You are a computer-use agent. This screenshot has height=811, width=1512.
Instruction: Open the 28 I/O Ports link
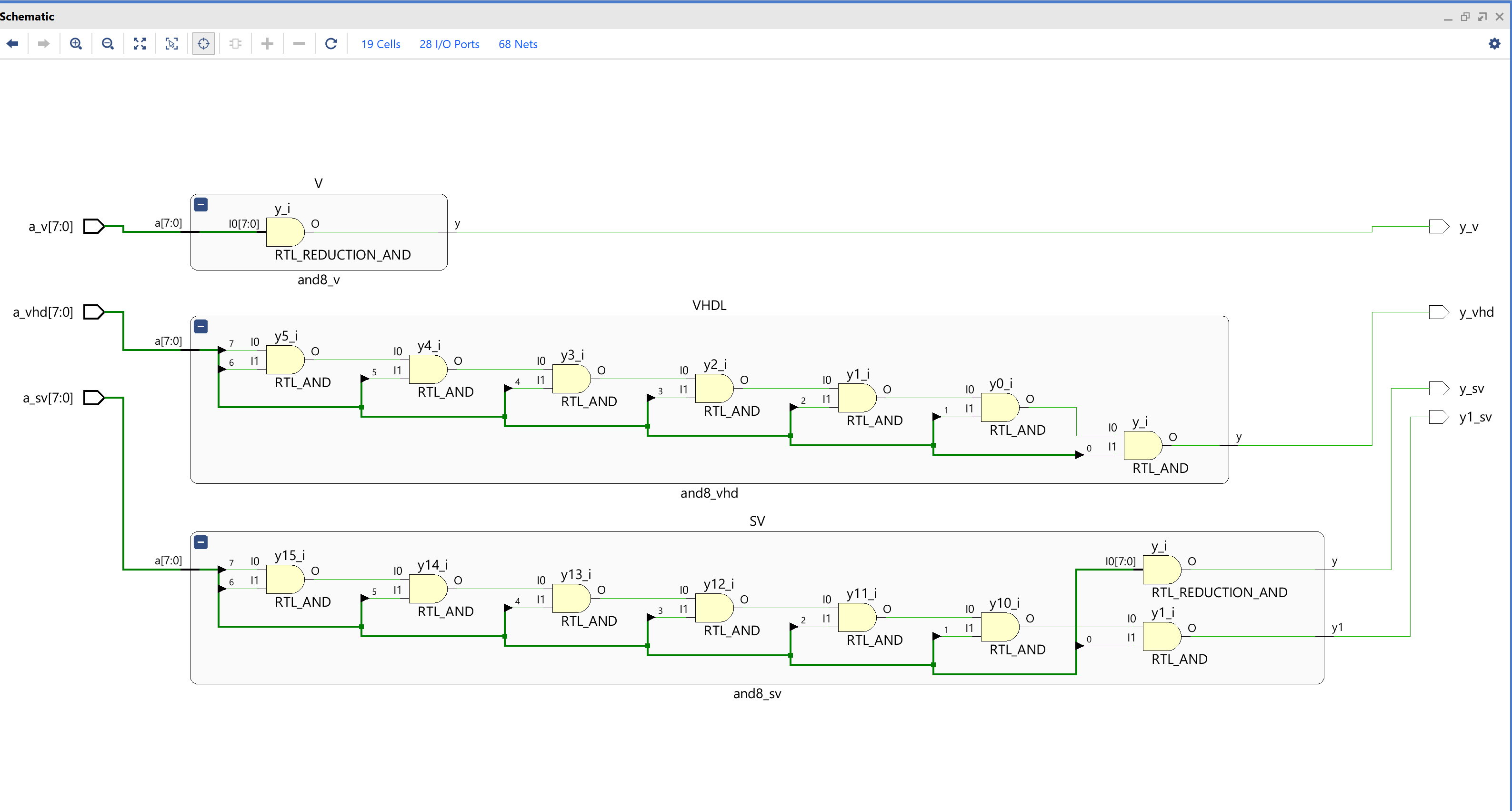(x=449, y=45)
